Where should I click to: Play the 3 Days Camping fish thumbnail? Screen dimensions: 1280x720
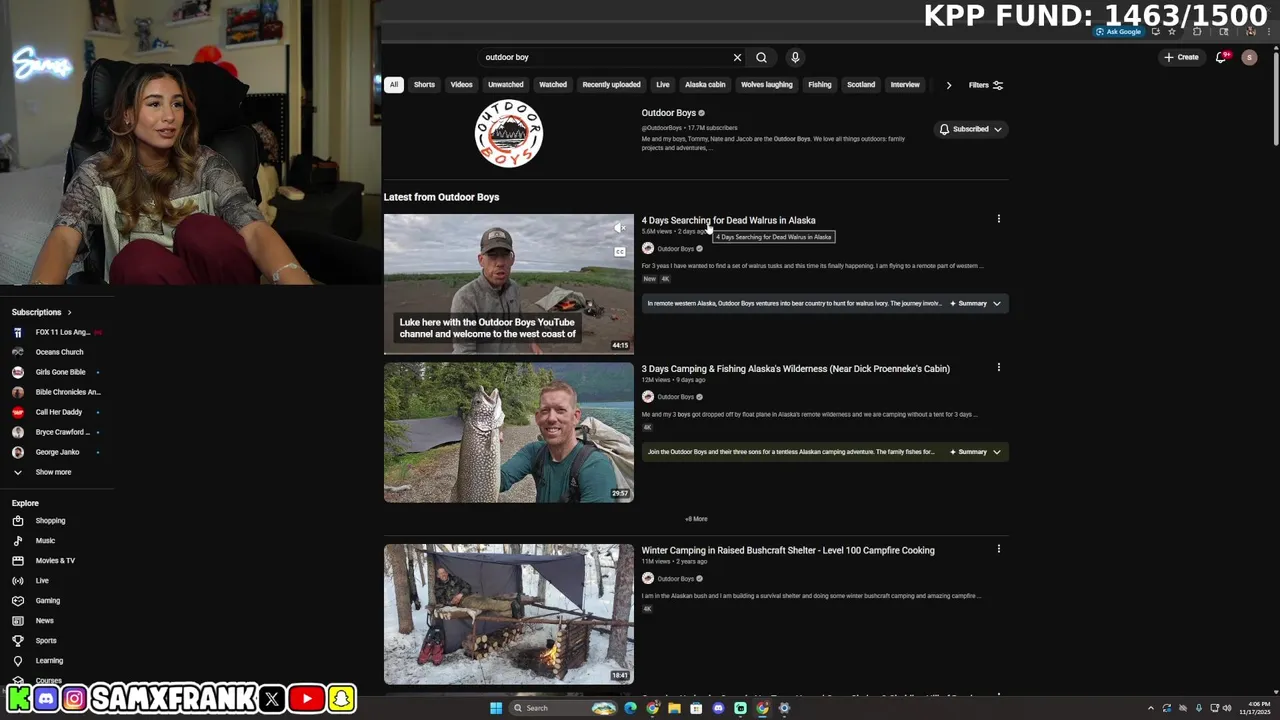(509, 432)
